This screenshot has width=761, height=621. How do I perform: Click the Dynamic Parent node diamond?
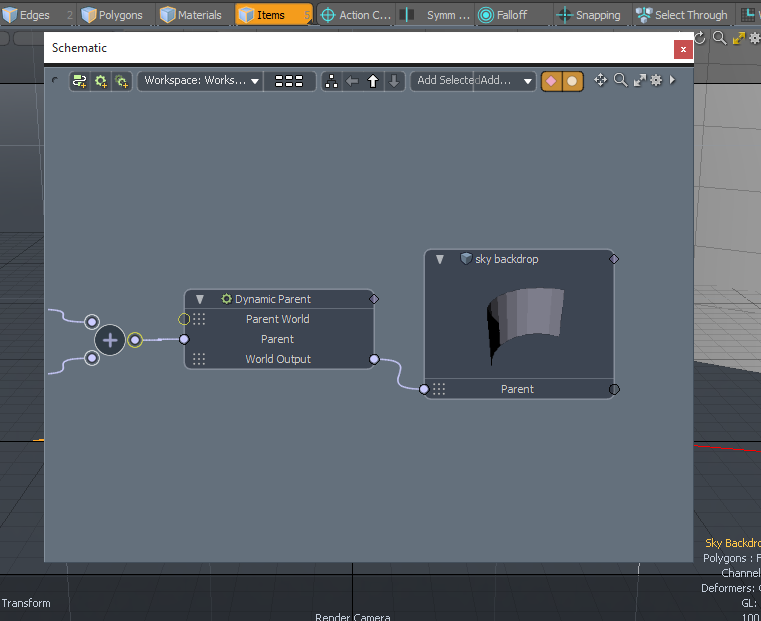[374, 299]
